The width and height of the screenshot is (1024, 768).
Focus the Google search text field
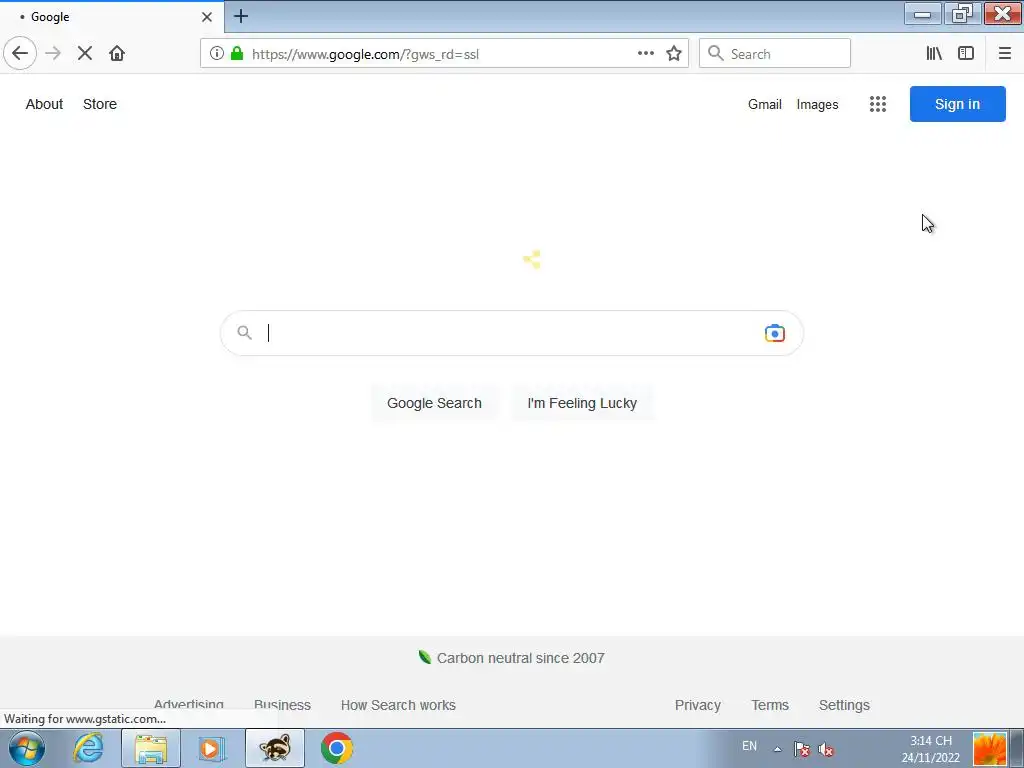[511, 333]
